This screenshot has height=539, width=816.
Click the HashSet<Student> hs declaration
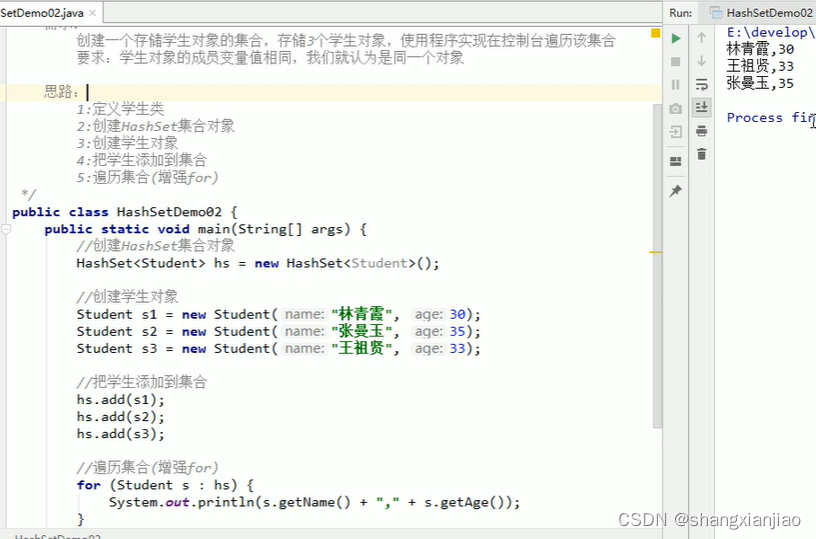coord(258,263)
